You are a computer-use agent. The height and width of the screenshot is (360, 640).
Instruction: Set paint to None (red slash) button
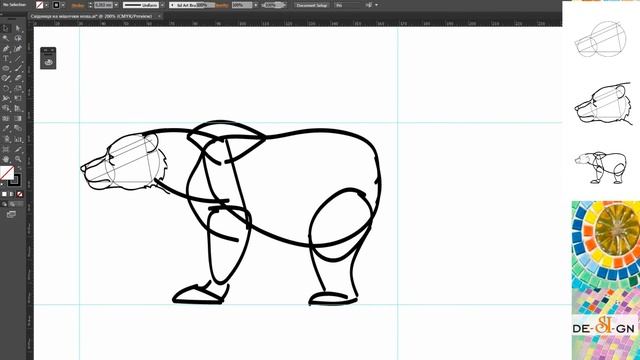[x=20, y=194]
